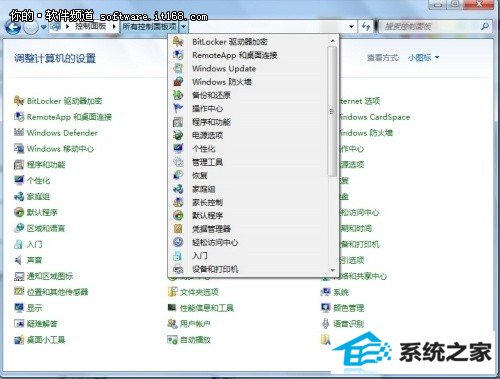
Task: Click the 颜色管理 icon
Action: 325,307
